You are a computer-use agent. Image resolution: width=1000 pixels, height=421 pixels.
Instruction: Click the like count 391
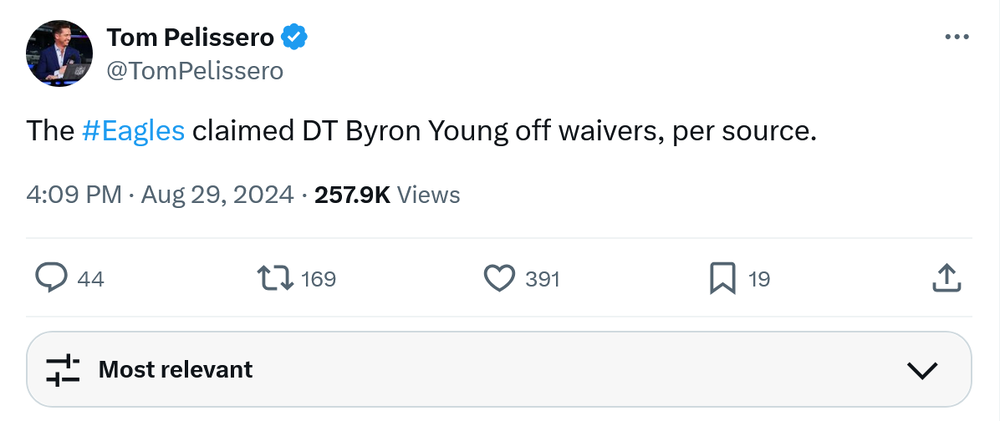click(x=542, y=280)
